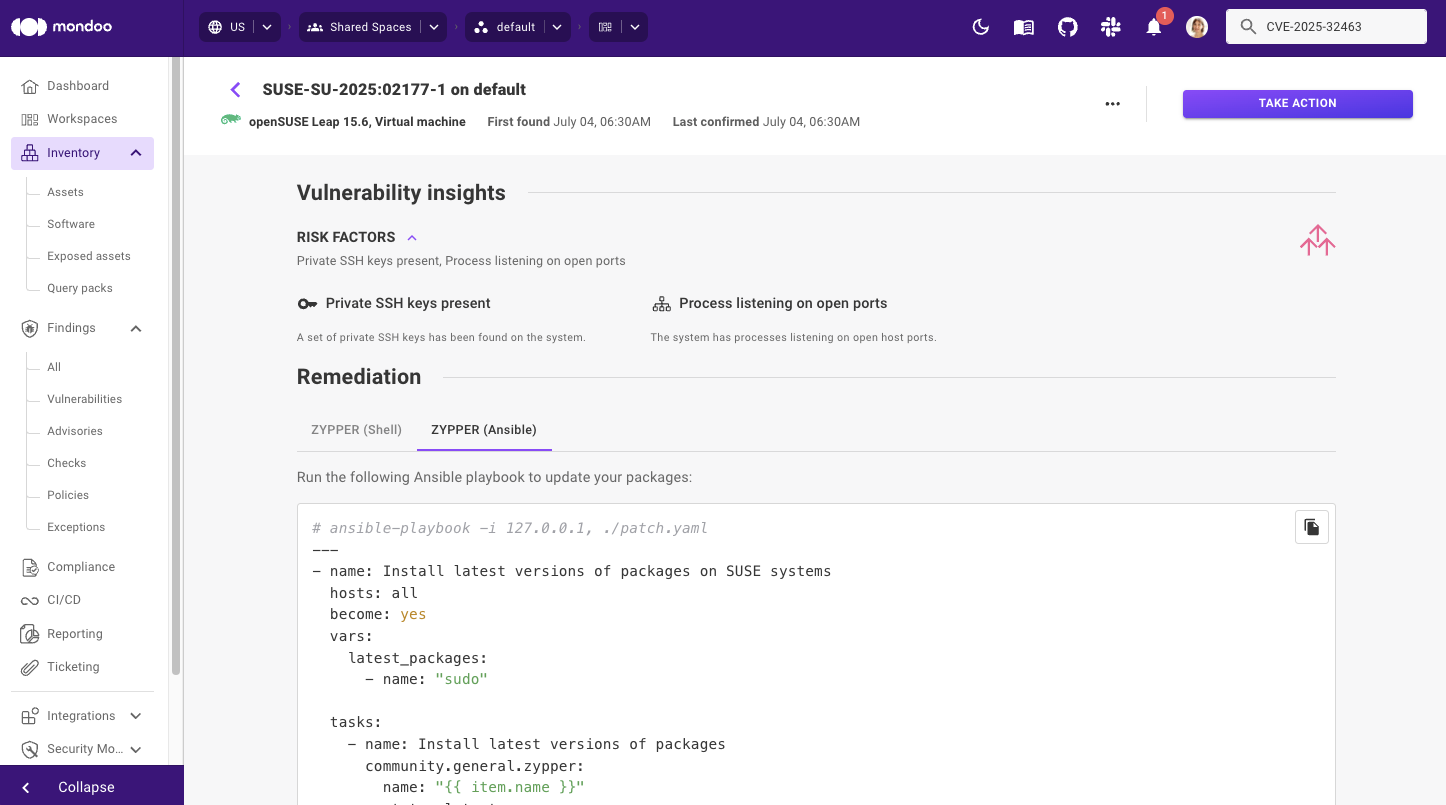Collapse the Findings menu section
The image size is (1446, 805).
click(x=136, y=328)
